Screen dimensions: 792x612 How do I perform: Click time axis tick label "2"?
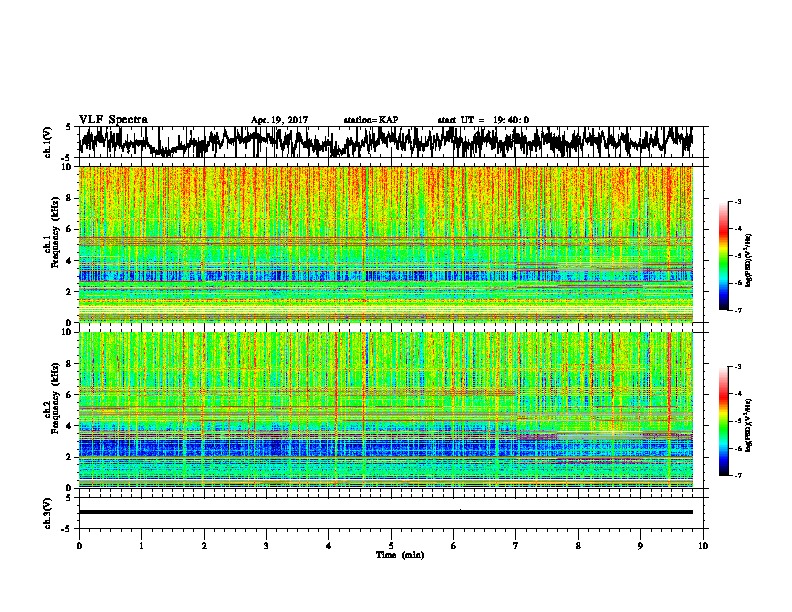[204, 546]
